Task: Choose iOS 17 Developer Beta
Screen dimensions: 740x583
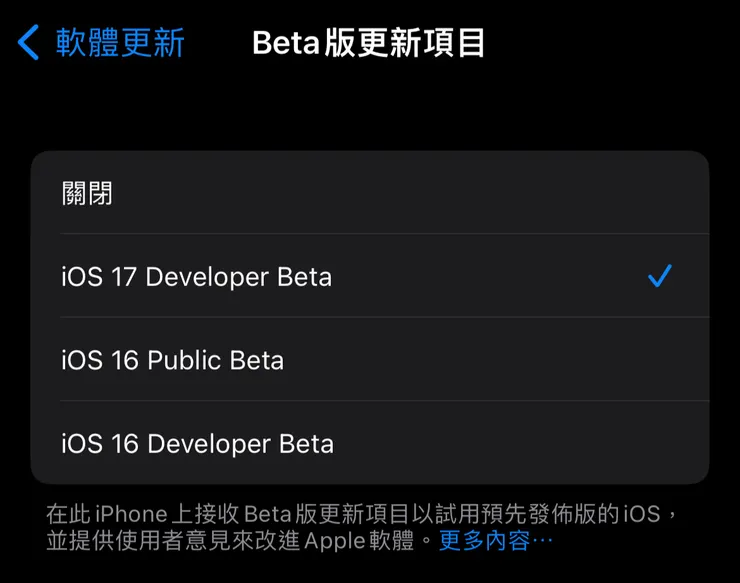Action: [x=196, y=277]
